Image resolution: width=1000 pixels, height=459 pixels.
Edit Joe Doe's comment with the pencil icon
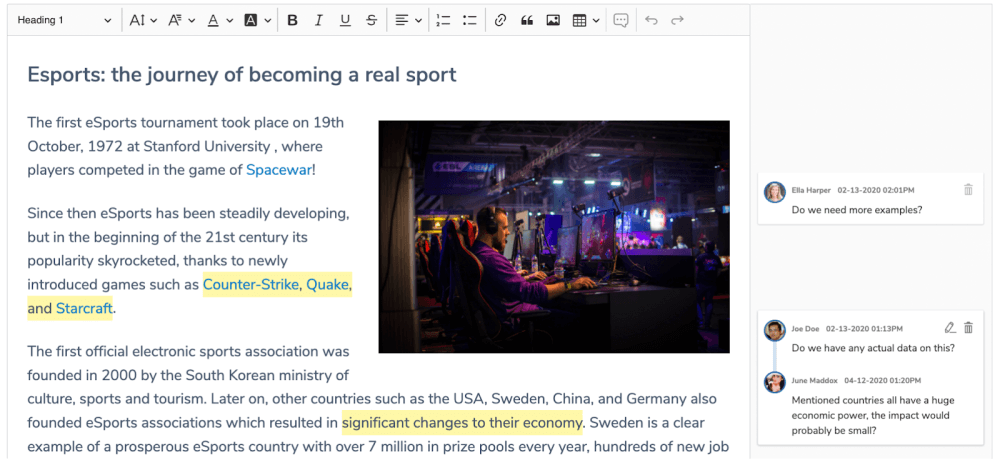pyautogui.click(x=950, y=328)
